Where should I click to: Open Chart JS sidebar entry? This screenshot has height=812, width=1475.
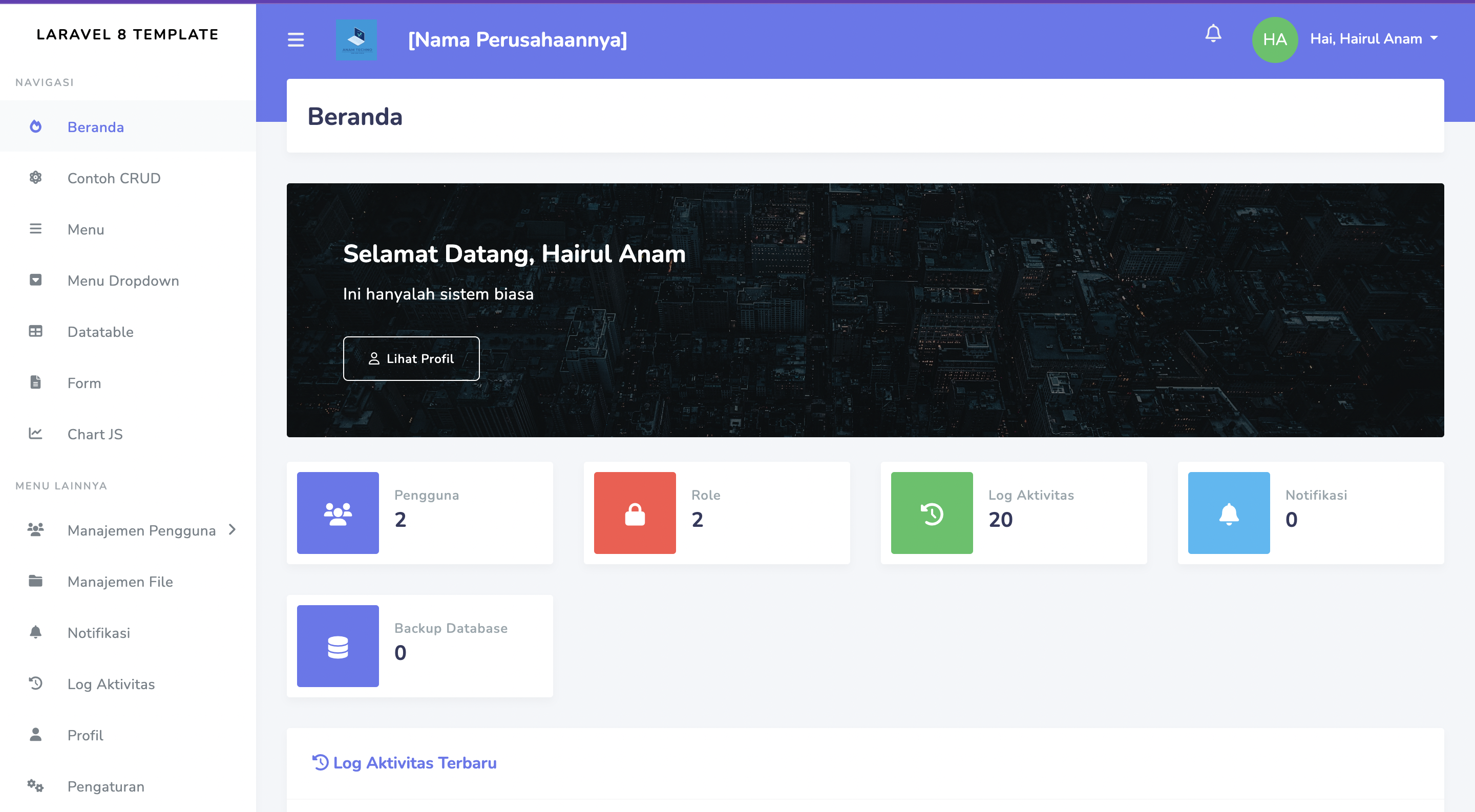point(94,434)
